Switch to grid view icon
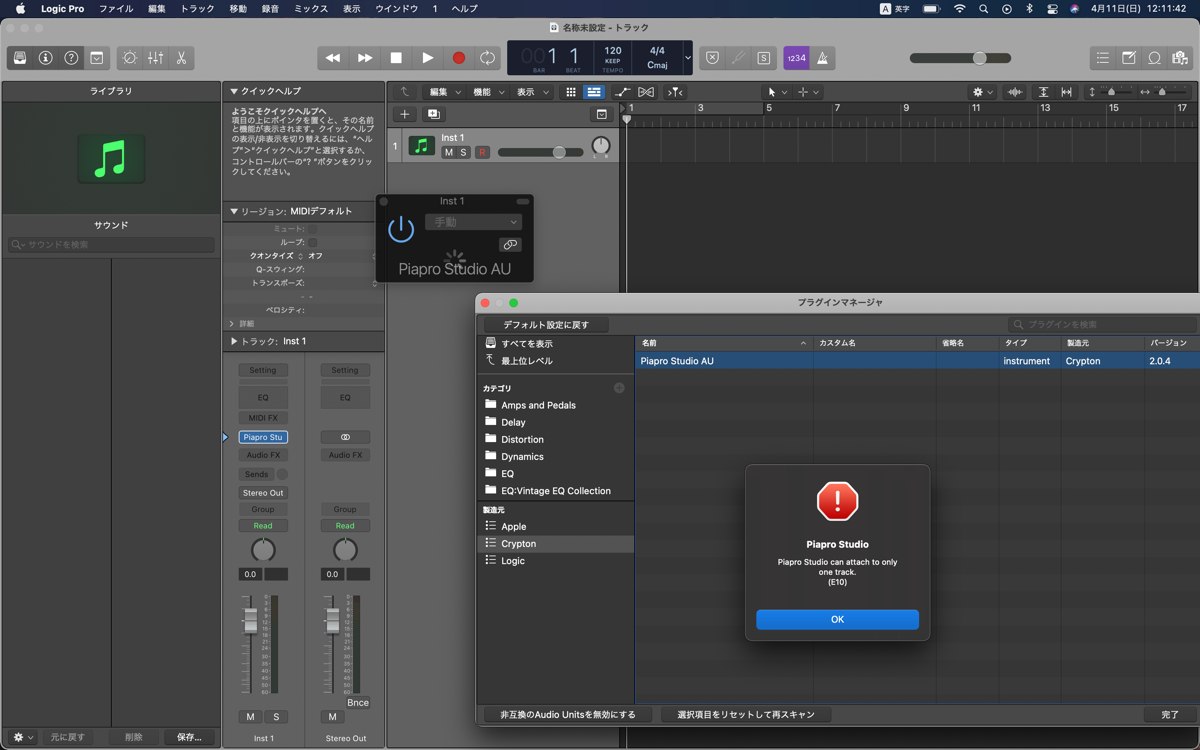Screen dimensions: 1200x750 (571, 92)
